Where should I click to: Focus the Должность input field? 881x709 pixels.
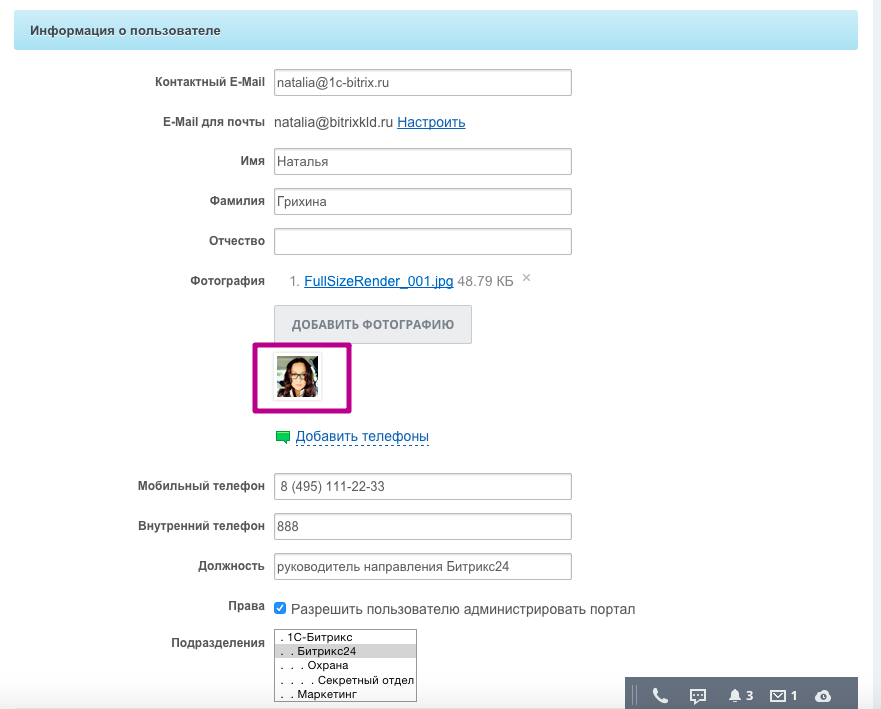tap(423, 566)
